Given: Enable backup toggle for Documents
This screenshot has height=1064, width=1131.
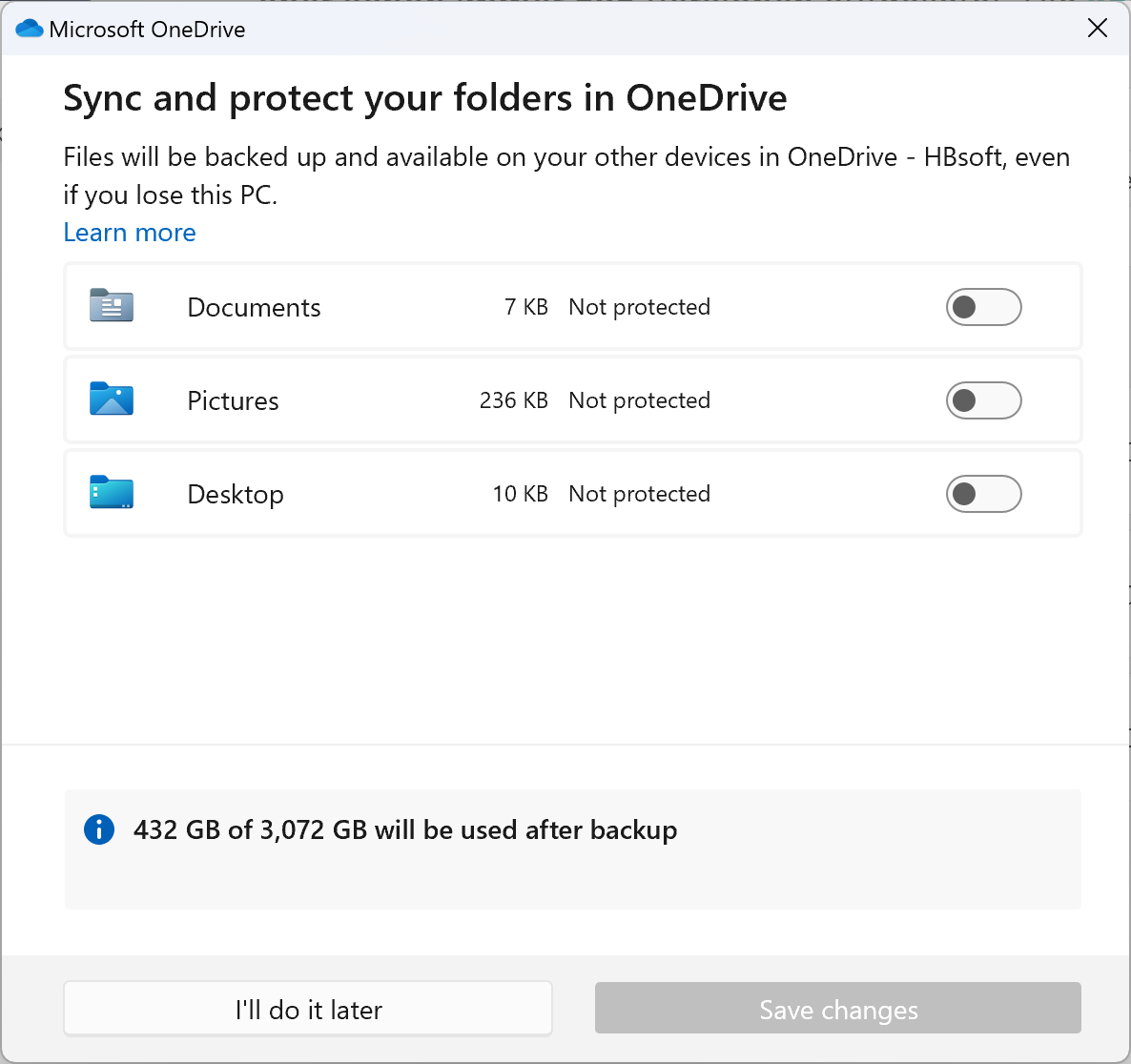Looking at the screenshot, I should pos(983,307).
